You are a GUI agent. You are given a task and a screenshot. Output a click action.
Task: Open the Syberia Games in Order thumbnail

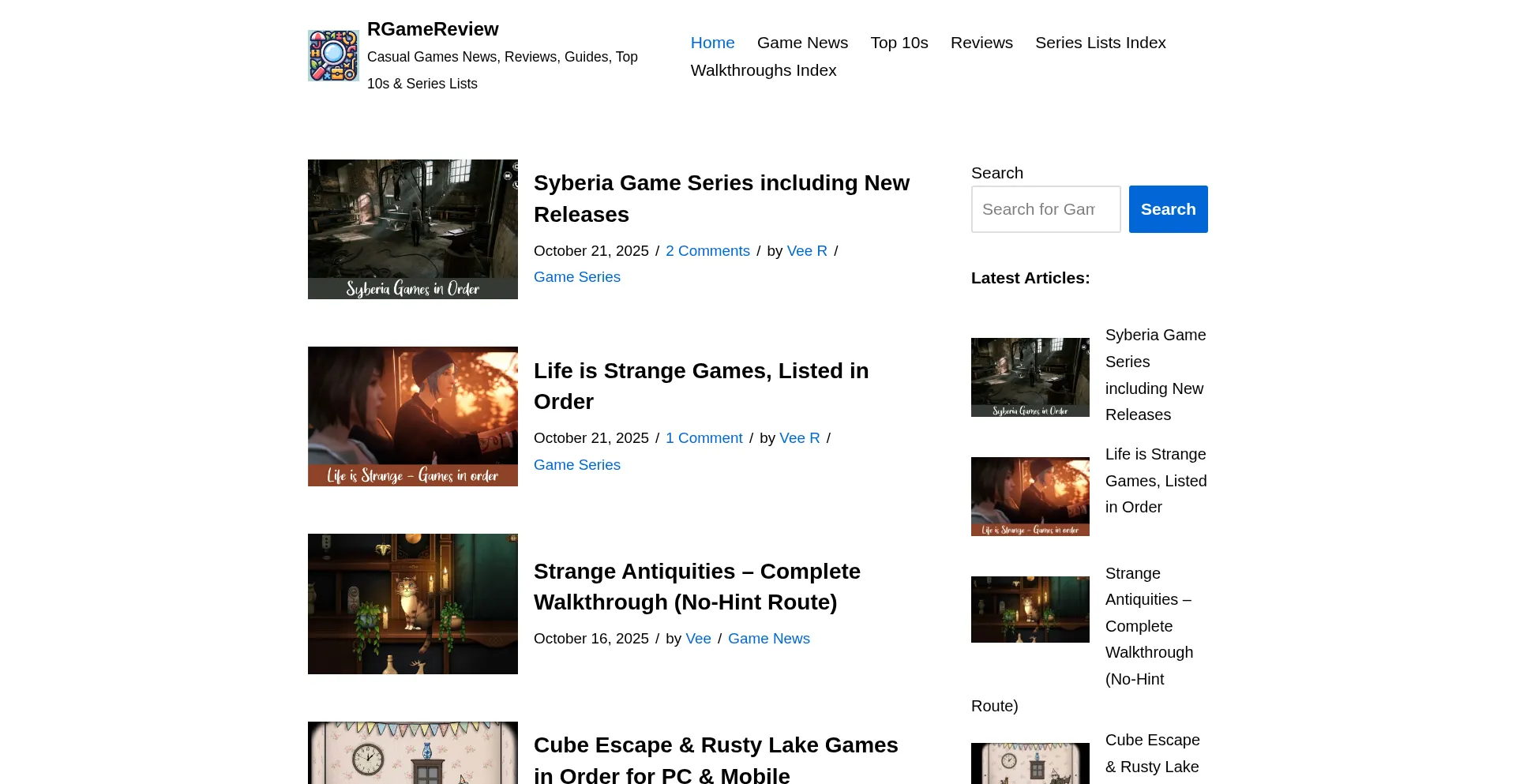pos(412,229)
